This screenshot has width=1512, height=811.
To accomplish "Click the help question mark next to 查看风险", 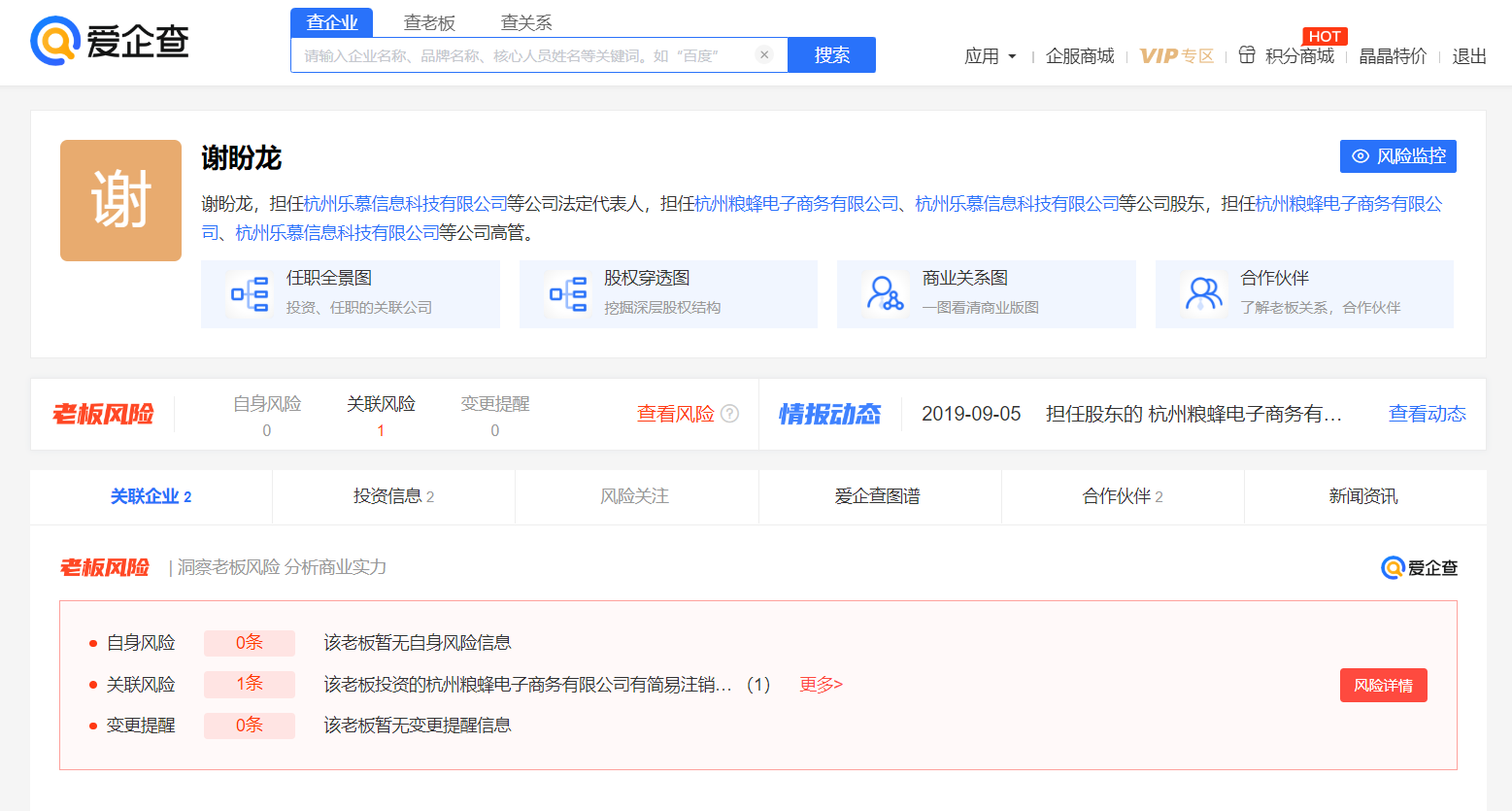I will click(729, 413).
